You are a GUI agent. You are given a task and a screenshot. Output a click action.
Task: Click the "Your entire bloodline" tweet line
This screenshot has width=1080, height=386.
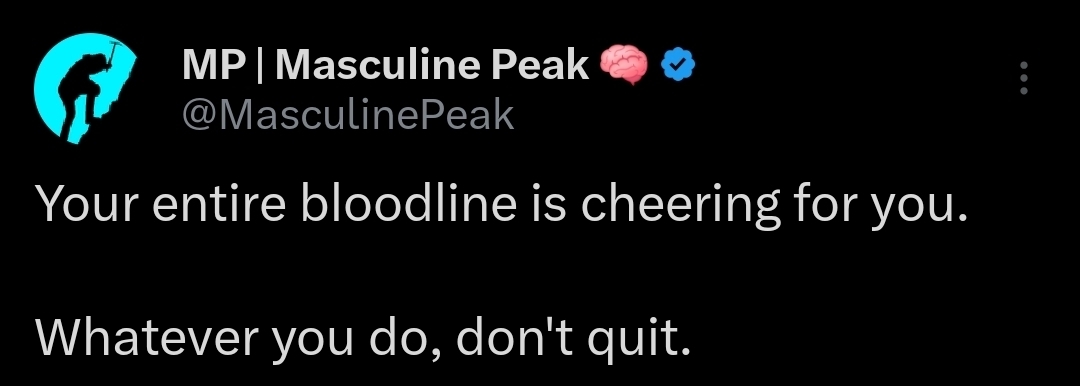tap(501, 207)
